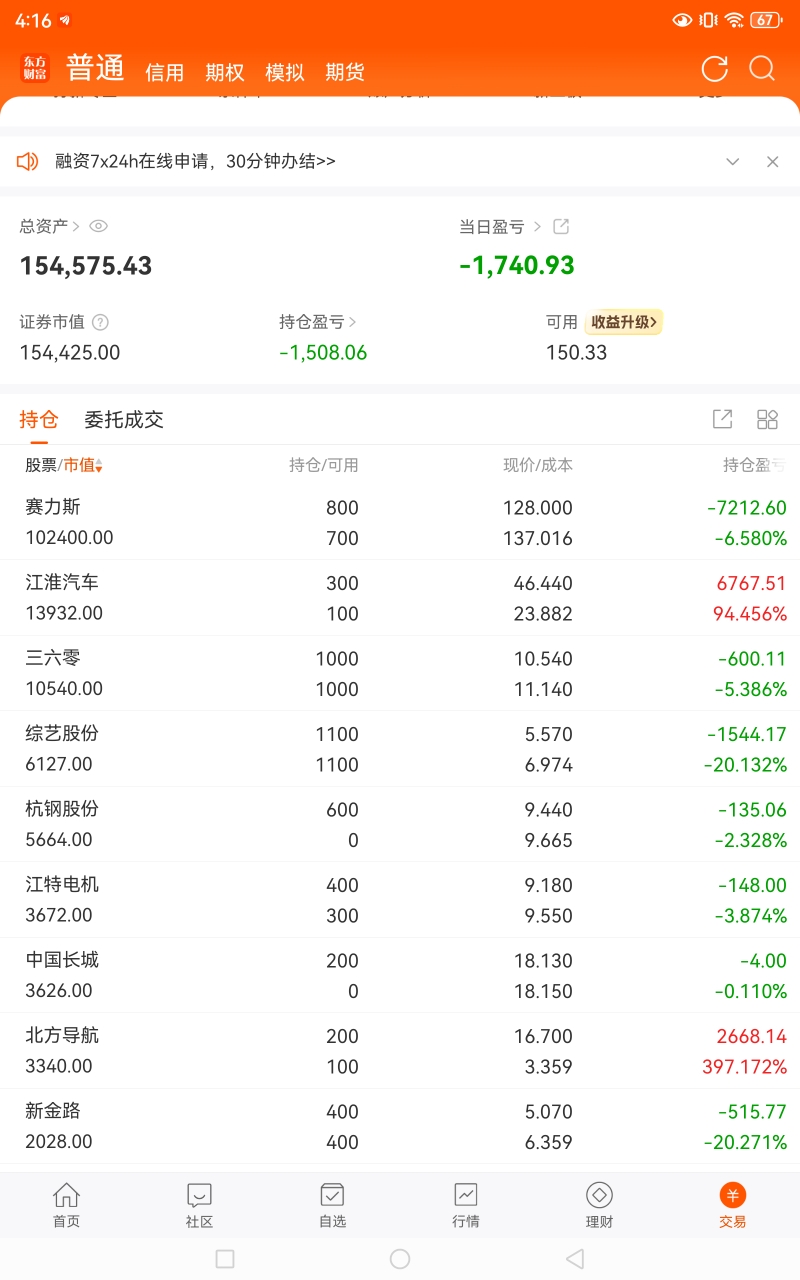Viewport: 800px width, 1280px height.
Task: Switch to 委托成交 tab
Action: 124,420
